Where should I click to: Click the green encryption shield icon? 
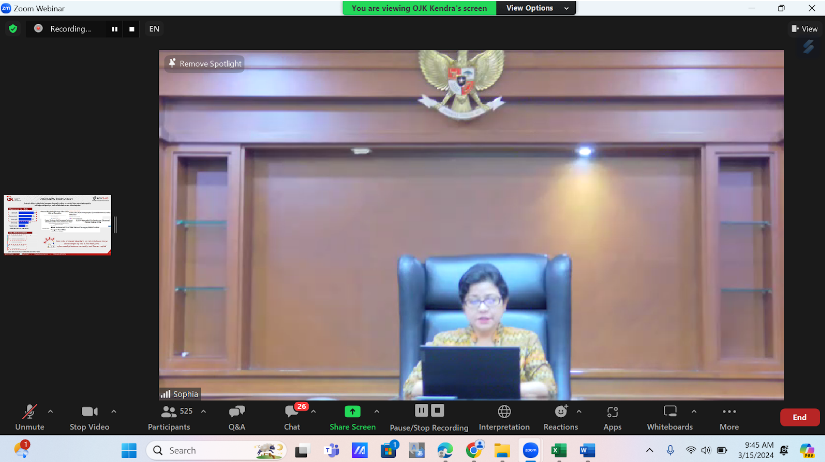pos(13,29)
